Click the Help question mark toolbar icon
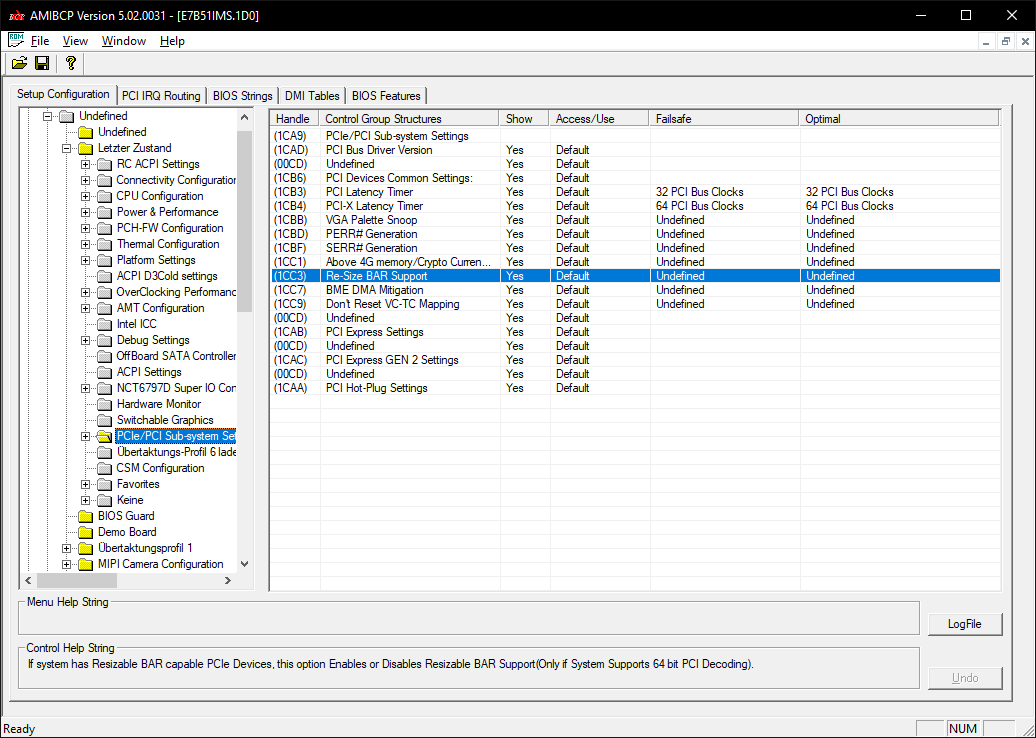Viewport: 1036px width, 738px height. pyautogui.click(x=71, y=63)
